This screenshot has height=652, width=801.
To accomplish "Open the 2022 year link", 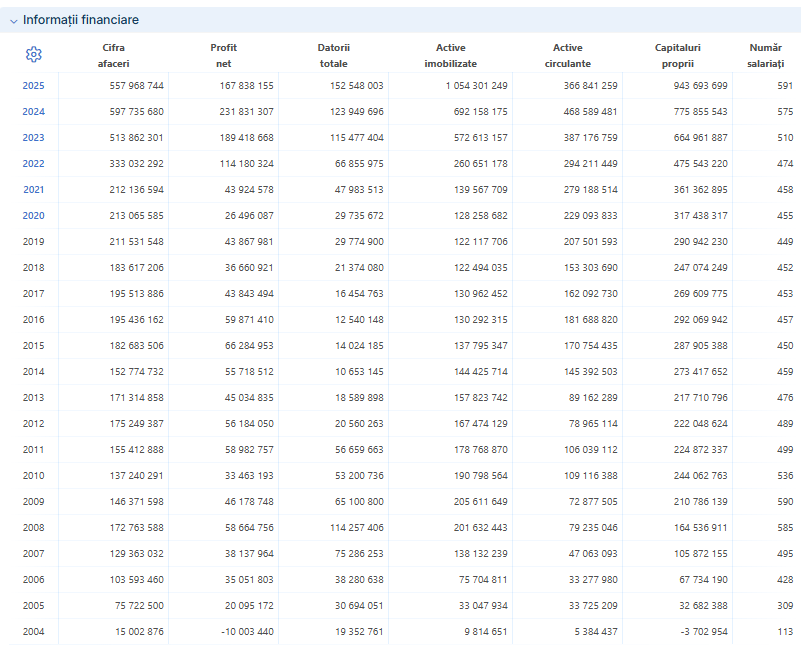I will pyautogui.click(x=33, y=164).
